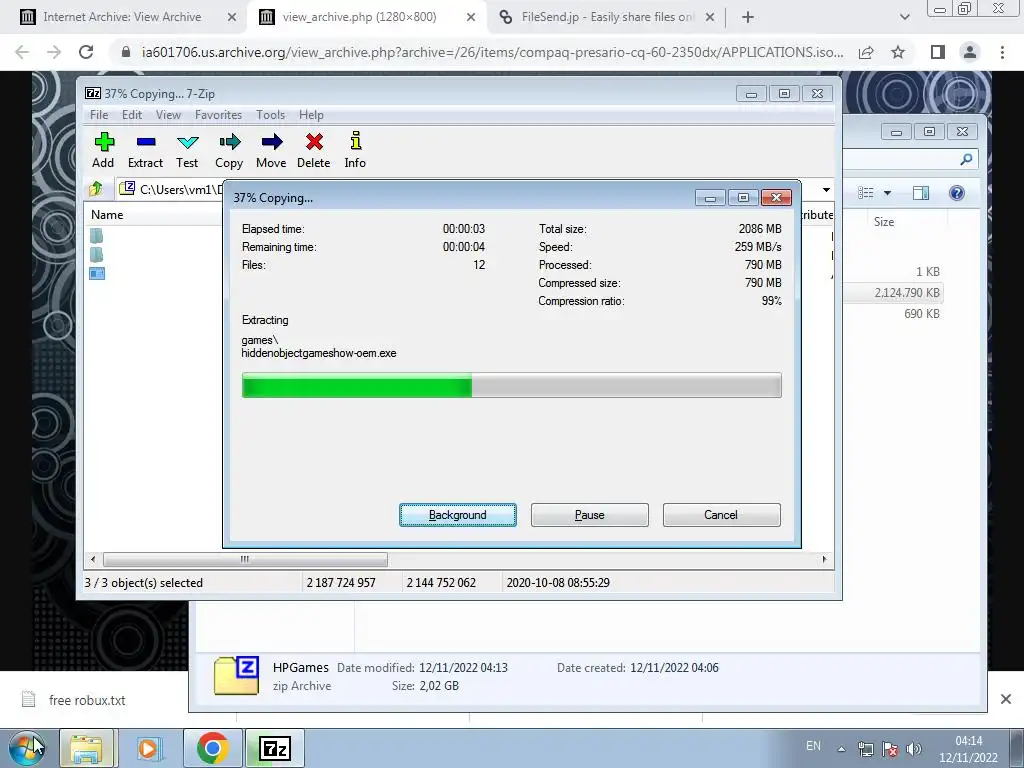Click the up-folder arrow icon in 7-Zip
The height and width of the screenshot is (768, 1024).
(96, 189)
